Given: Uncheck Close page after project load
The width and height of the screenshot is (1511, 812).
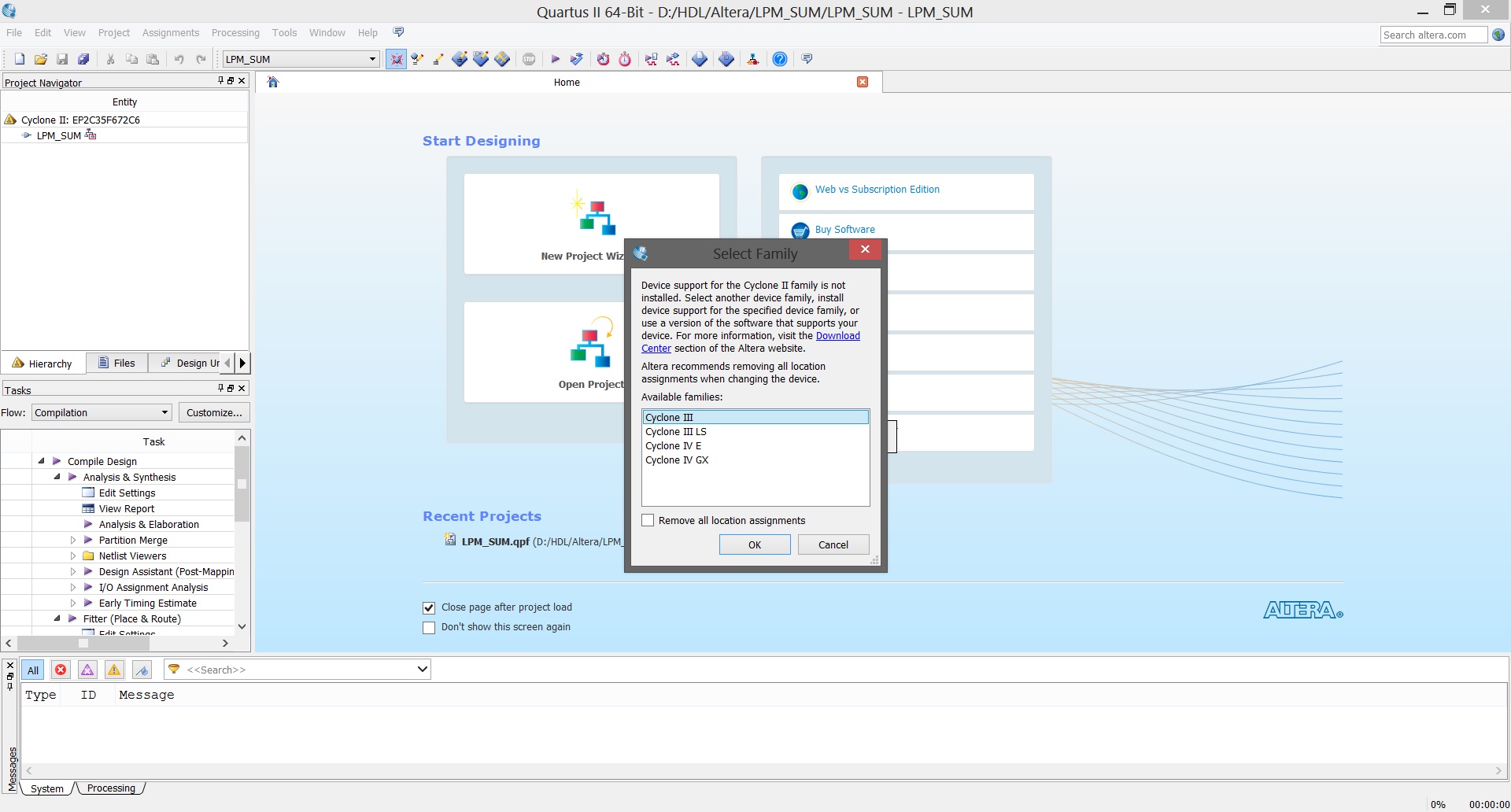Looking at the screenshot, I should 429,607.
